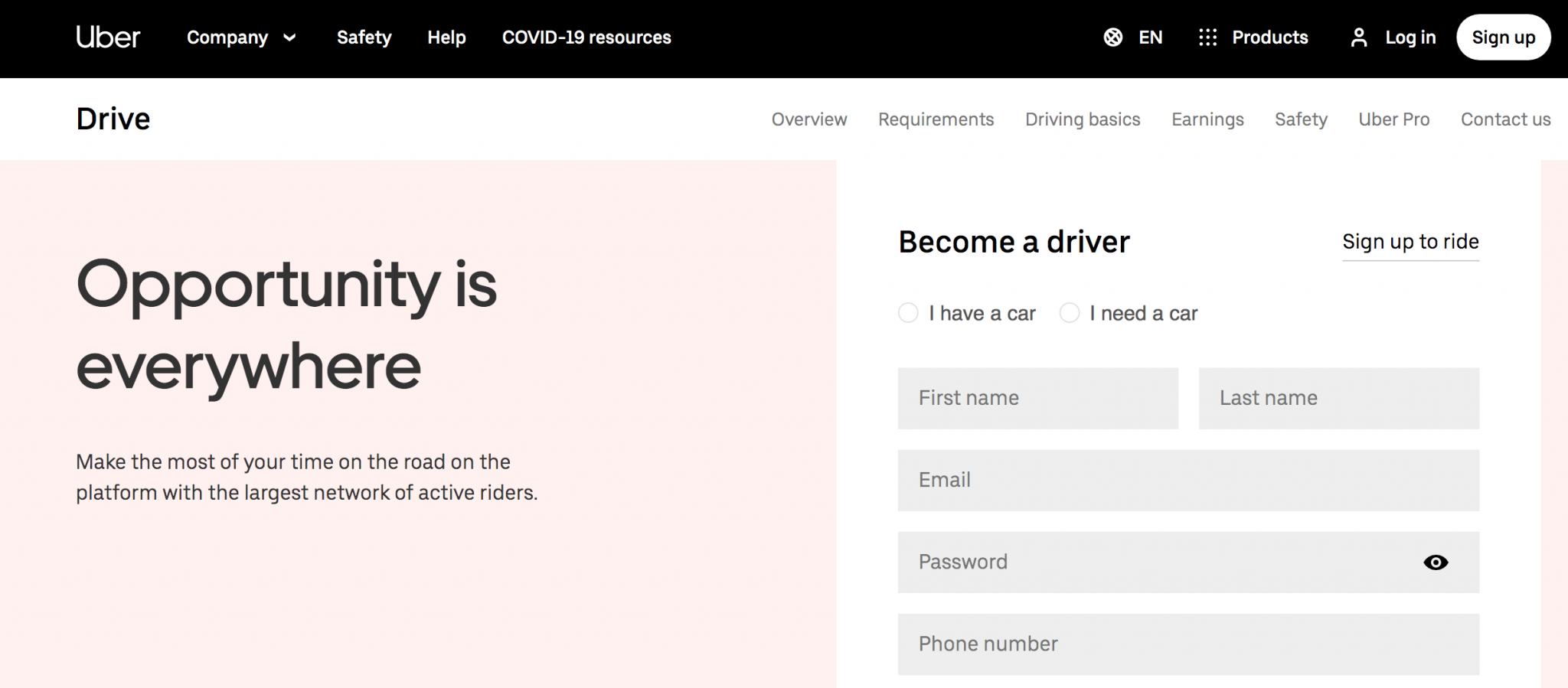Viewport: 1568px width, 688px height.
Task: Click the First name field
Action: tap(1037, 398)
